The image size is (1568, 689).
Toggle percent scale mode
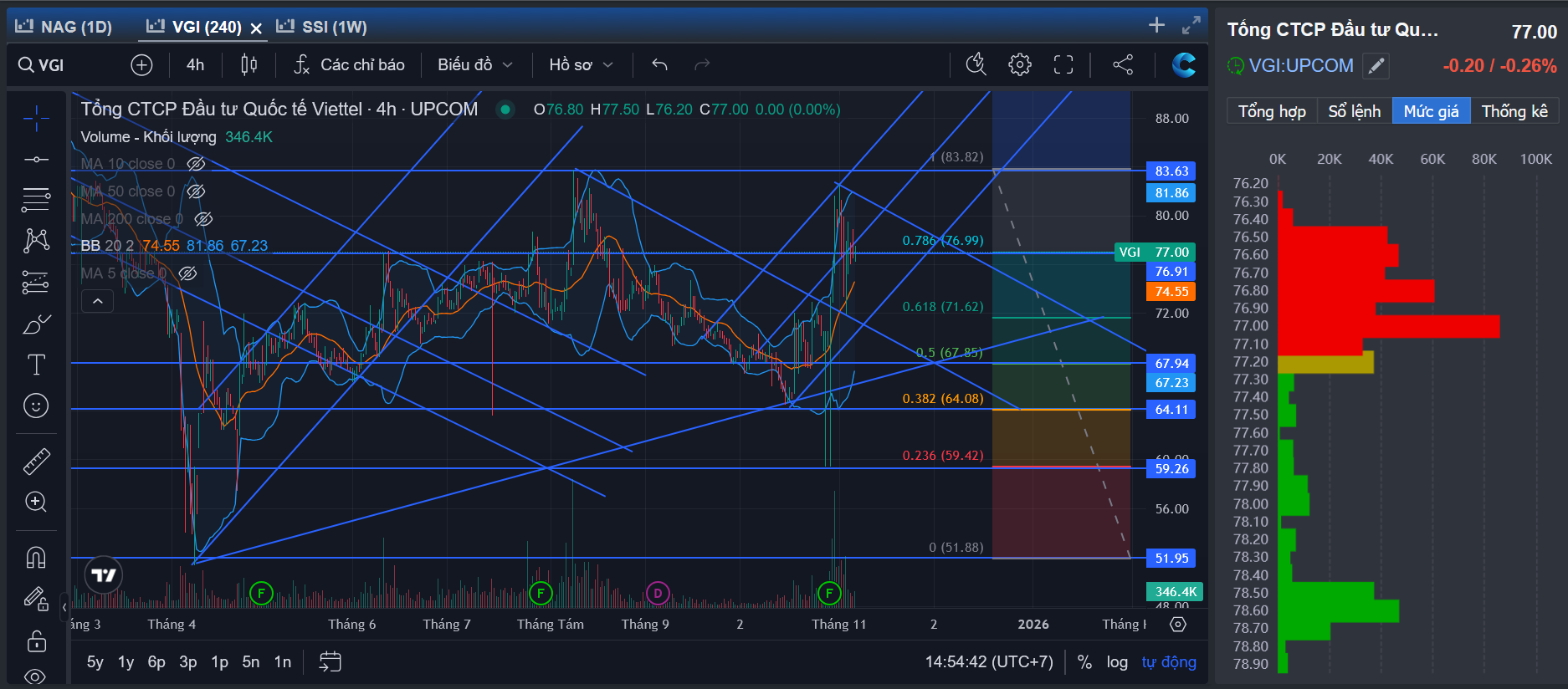pos(1084,661)
